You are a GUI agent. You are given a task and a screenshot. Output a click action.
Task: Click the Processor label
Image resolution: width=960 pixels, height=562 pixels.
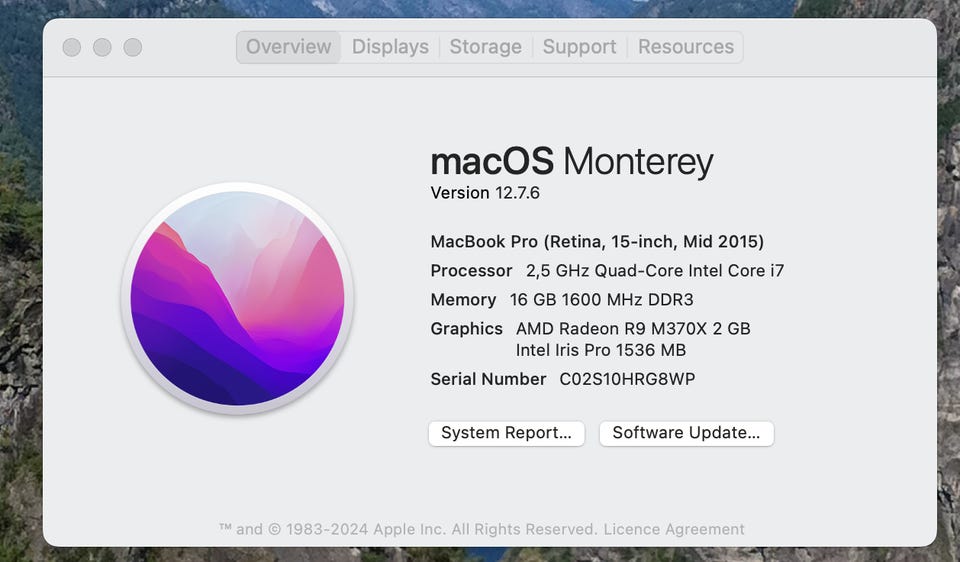471,271
